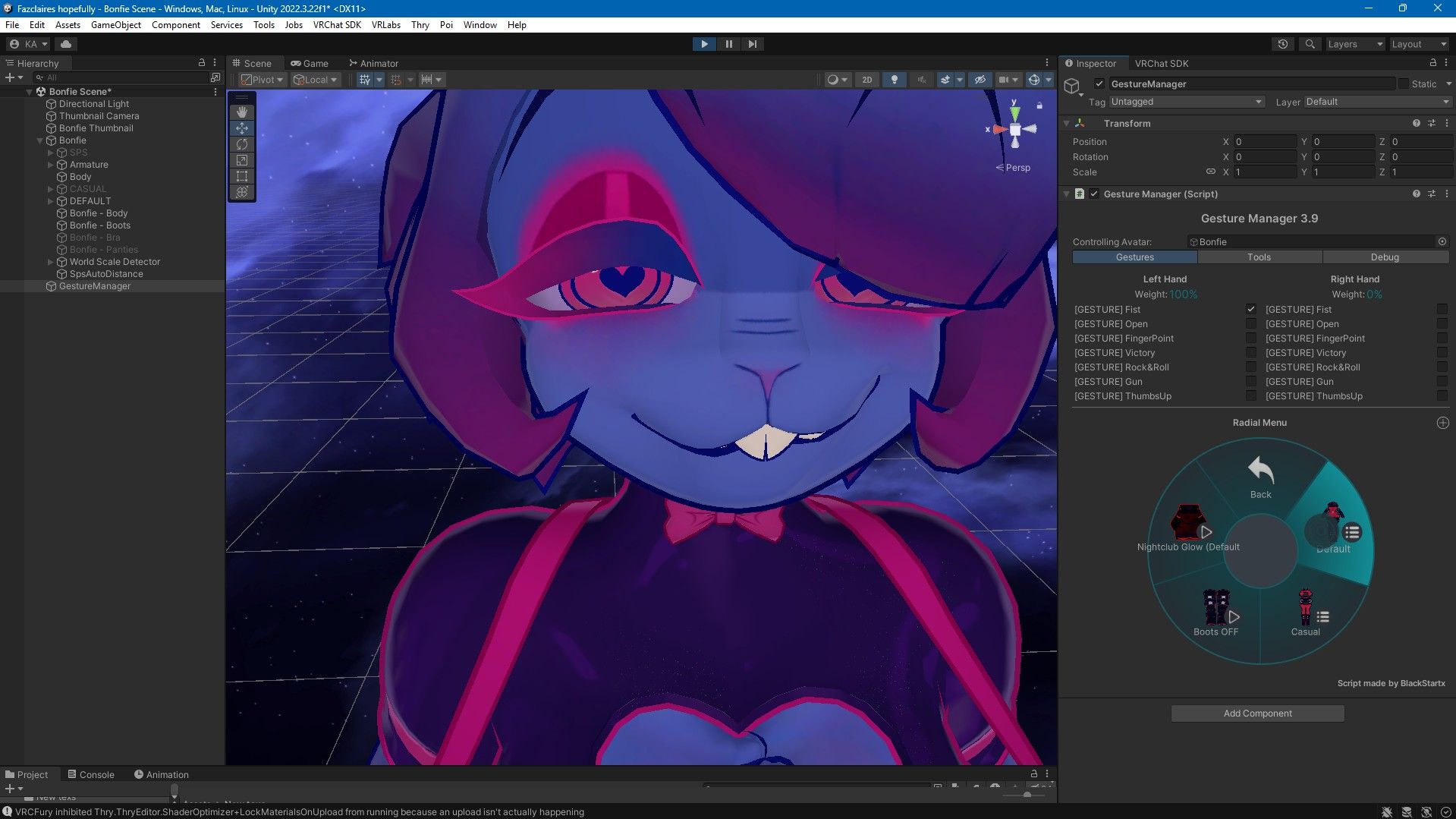Click the scene draw mode shading icon
The height and width of the screenshot is (819, 1456).
pos(833,80)
